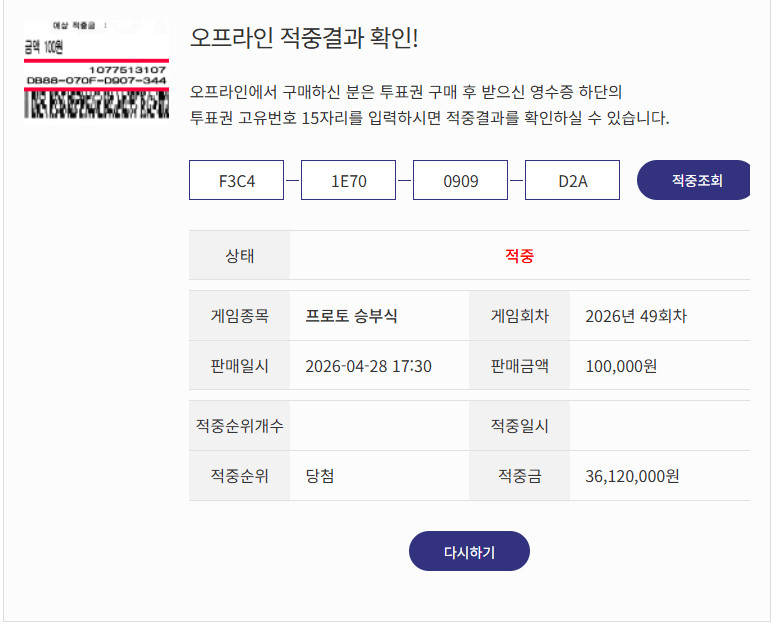Screen dimensions: 775x626
Task: Click the barcode on the receipt image
Action: pos(96,105)
